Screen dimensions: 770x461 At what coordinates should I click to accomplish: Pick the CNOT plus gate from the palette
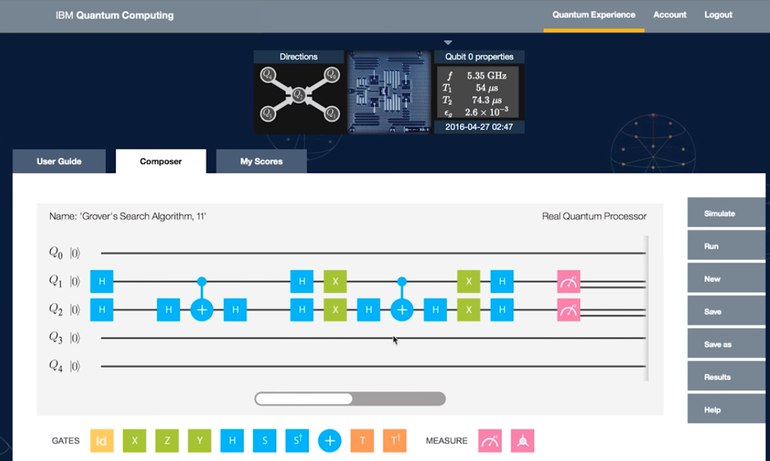pyautogui.click(x=330, y=440)
